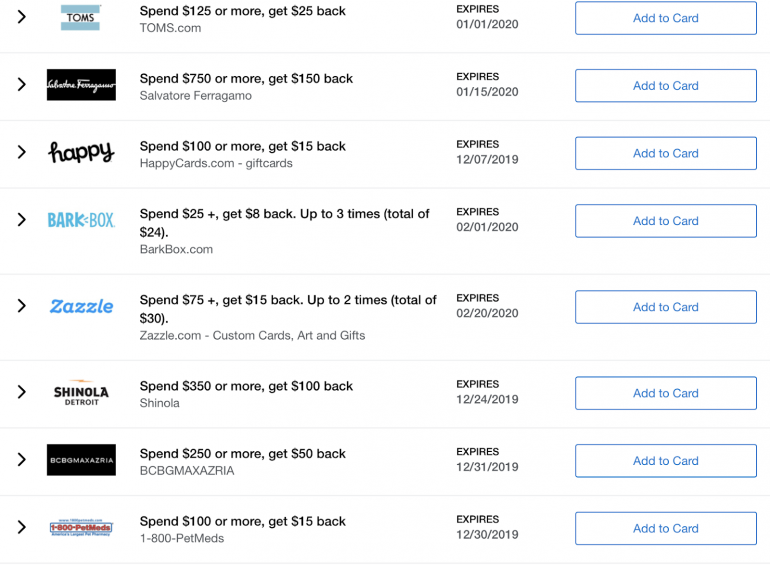770x565 pixels.
Task: Click the Shinola Detroit logo
Action: pyautogui.click(x=81, y=393)
